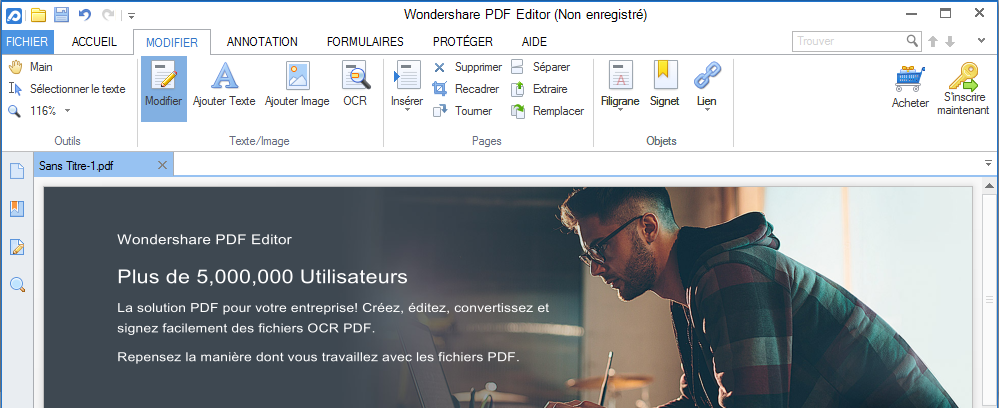Open the search side panel

pyautogui.click(x=17, y=284)
